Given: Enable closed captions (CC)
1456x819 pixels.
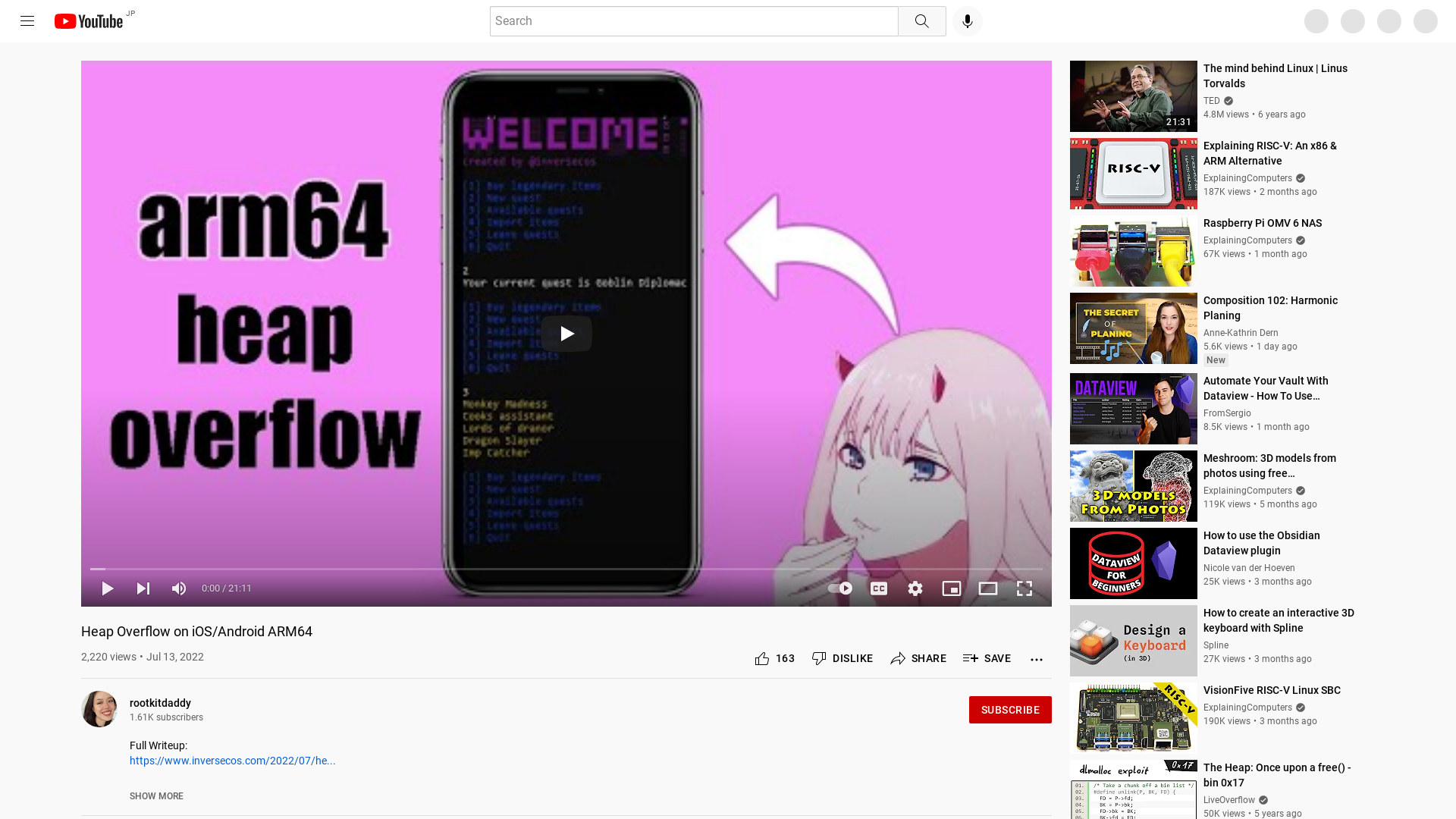Looking at the screenshot, I should (x=879, y=588).
